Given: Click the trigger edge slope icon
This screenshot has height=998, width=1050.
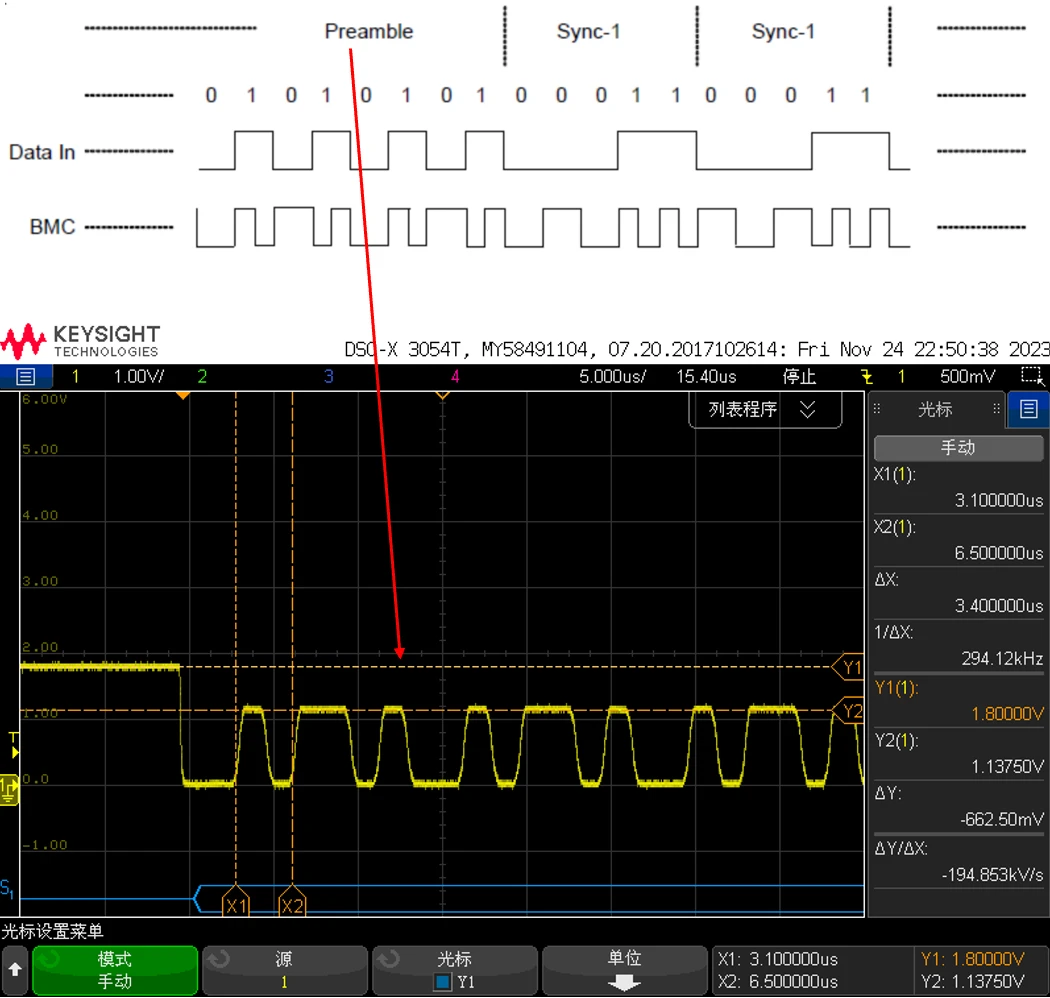Looking at the screenshot, I should (866, 377).
